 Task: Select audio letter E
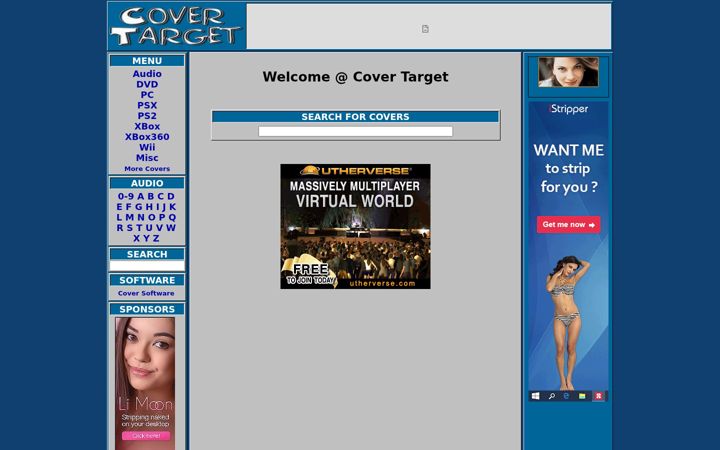pyautogui.click(x=119, y=207)
